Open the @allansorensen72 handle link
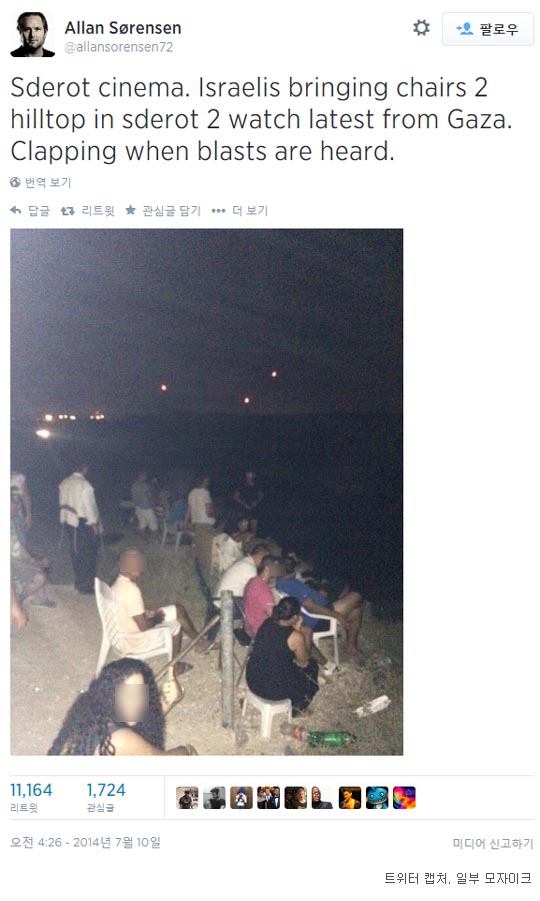 pyautogui.click(x=118, y=47)
